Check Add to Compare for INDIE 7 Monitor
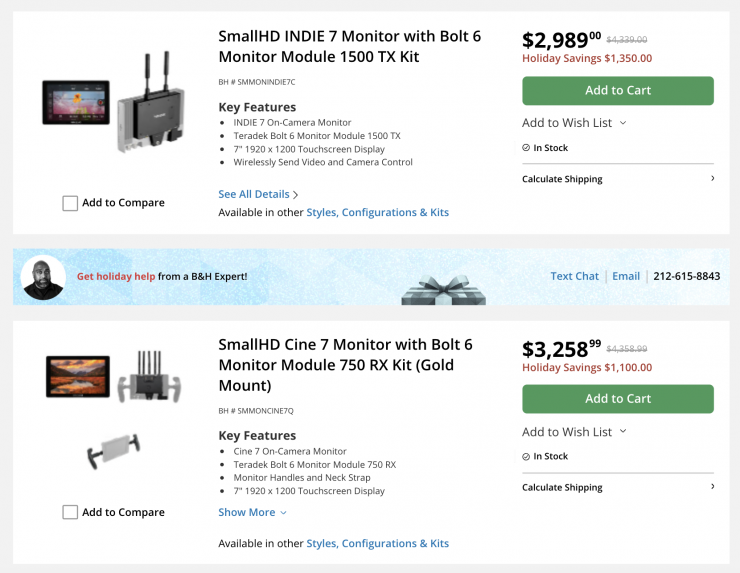This screenshot has width=740, height=573. 70,203
